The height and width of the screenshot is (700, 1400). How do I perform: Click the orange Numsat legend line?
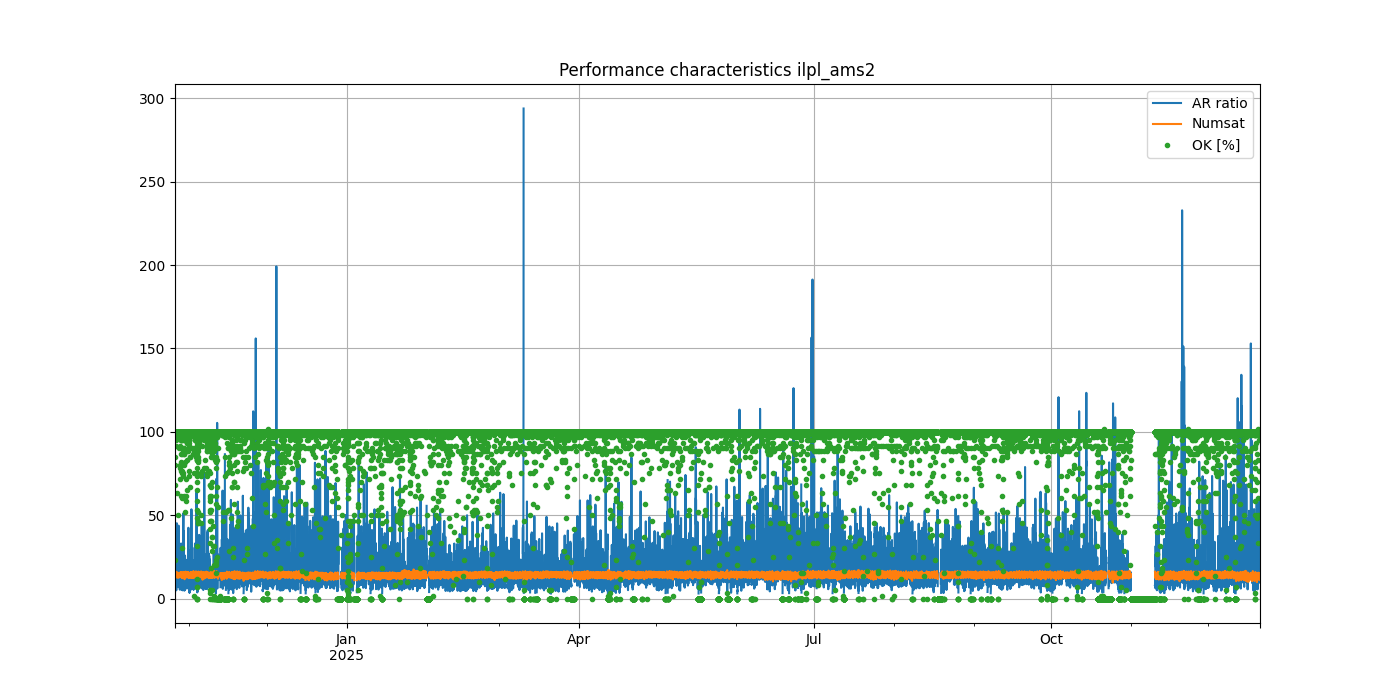tap(1168, 124)
